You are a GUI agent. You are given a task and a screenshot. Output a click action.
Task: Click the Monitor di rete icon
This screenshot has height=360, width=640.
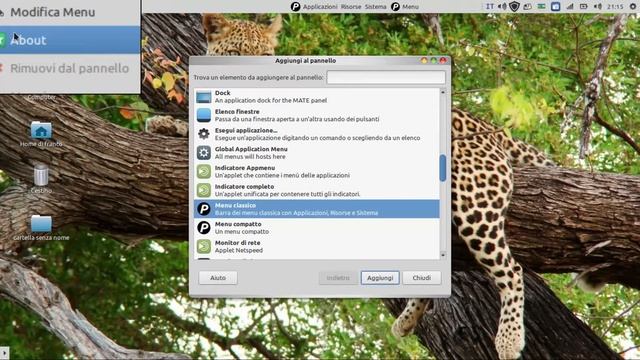pos(204,247)
